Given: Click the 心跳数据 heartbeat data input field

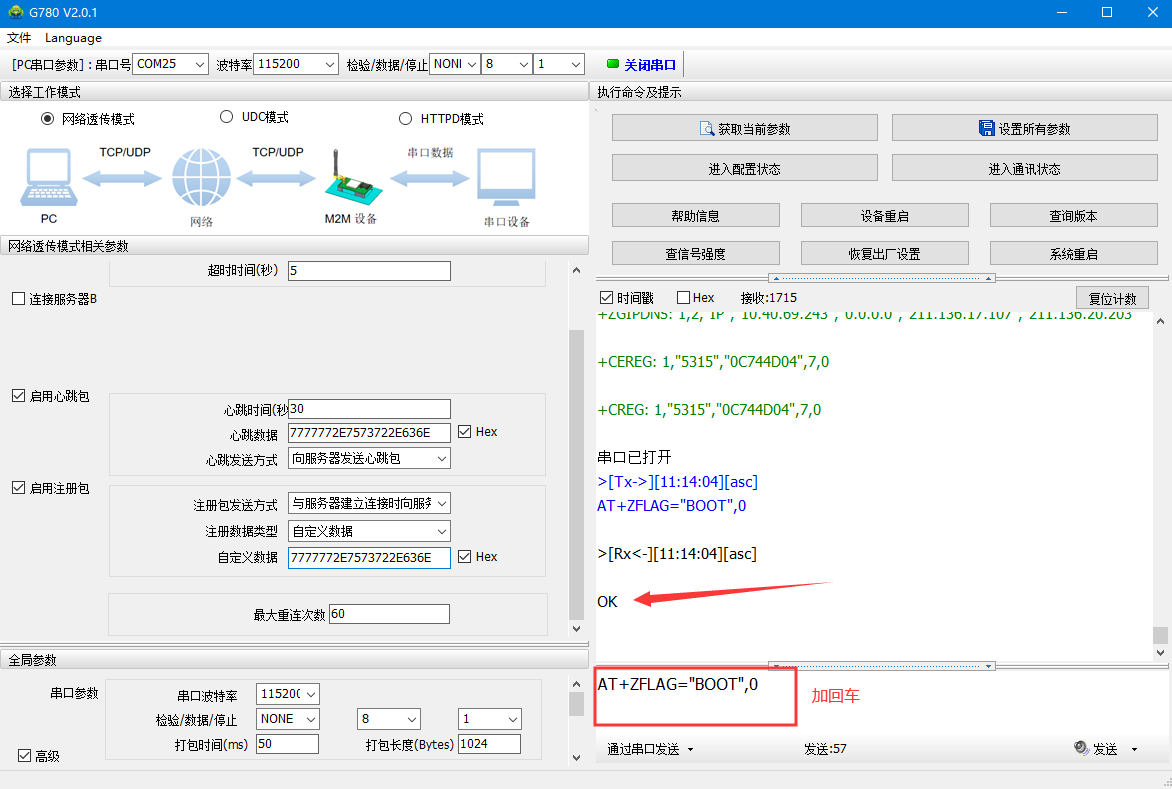Looking at the screenshot, I should coord(369,433).
